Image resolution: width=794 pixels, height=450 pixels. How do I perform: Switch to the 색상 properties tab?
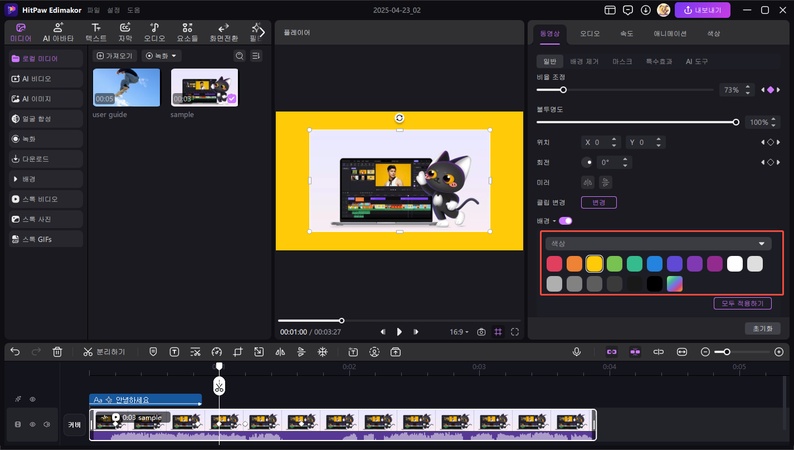pos(713,33)
